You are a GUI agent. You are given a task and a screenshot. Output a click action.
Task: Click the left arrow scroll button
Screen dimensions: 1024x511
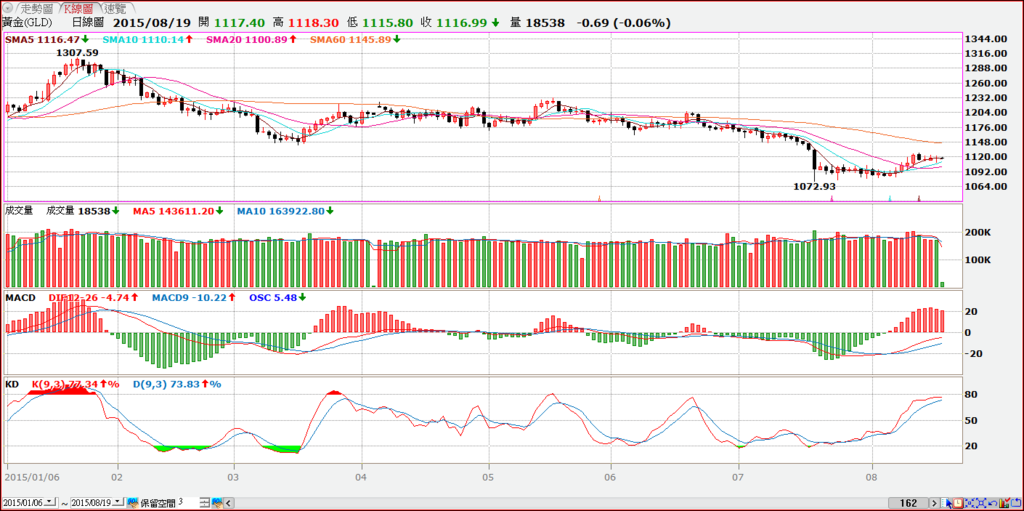pyautogui.click(x=229, y=503)
